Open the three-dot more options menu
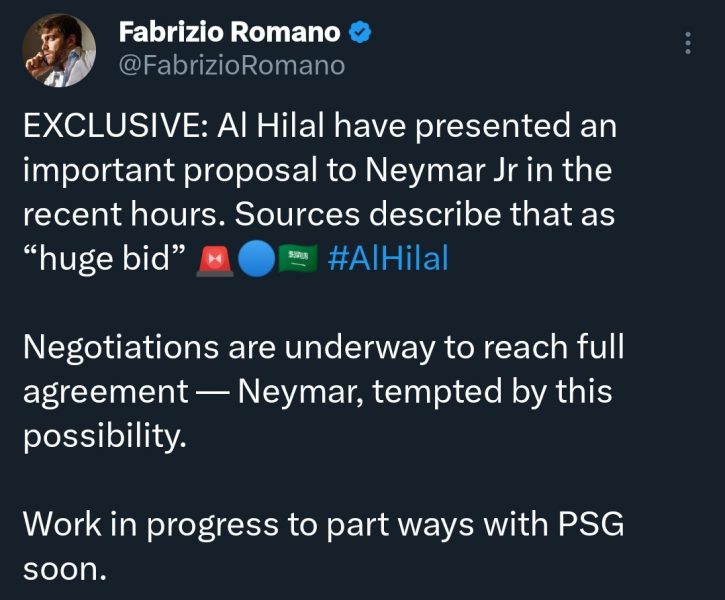725x600 pixels. pos(687,43)
